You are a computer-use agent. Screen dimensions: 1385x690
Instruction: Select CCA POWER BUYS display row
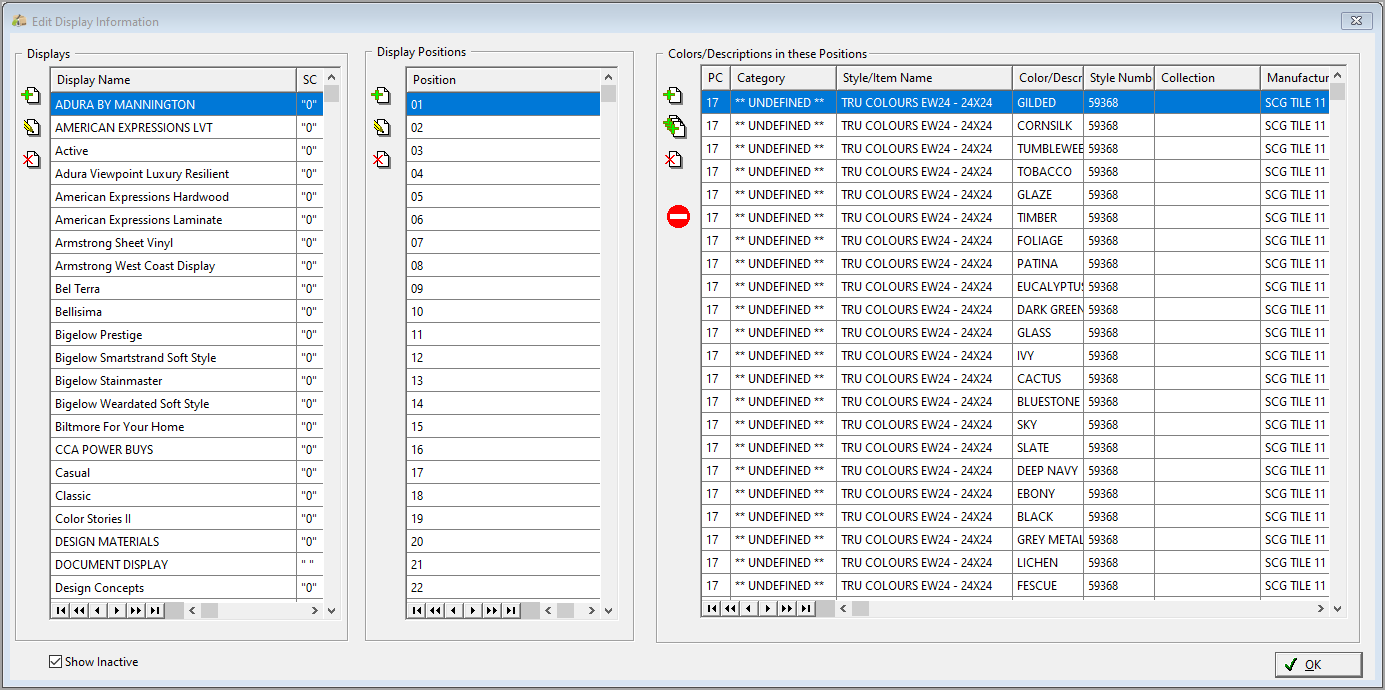tap(187, 450)
